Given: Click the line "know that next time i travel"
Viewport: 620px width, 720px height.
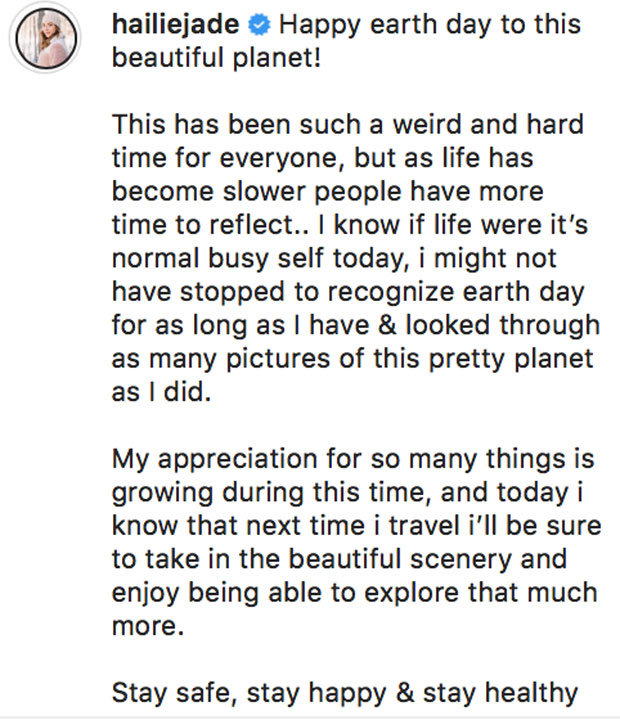Looking at the screenshot, I should click(353, 525).
